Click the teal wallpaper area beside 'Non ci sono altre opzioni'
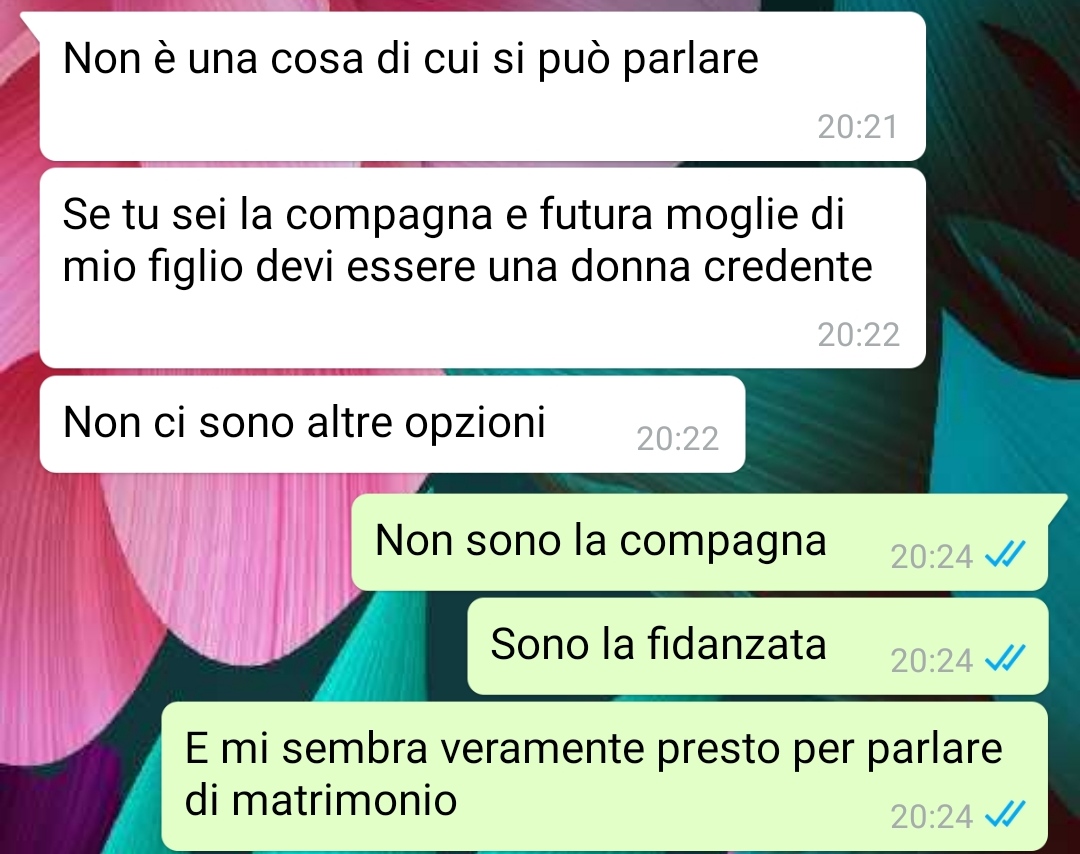Screen dimensions: 1080x854 click(x=895, y=427)
